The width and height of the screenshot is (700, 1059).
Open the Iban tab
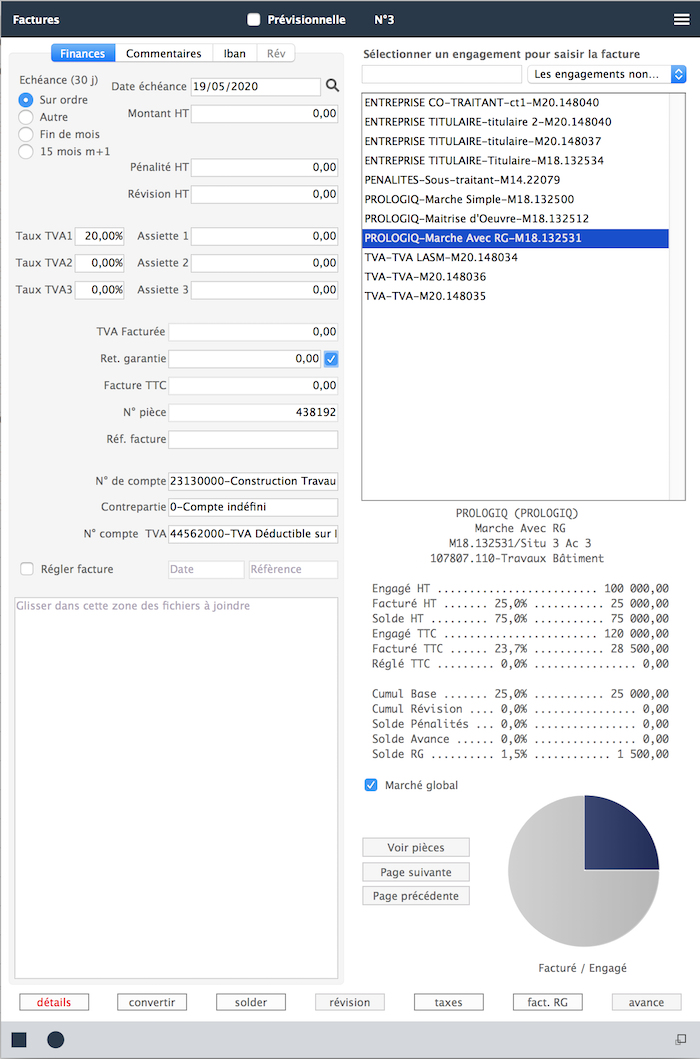click(x=234, y=53)
